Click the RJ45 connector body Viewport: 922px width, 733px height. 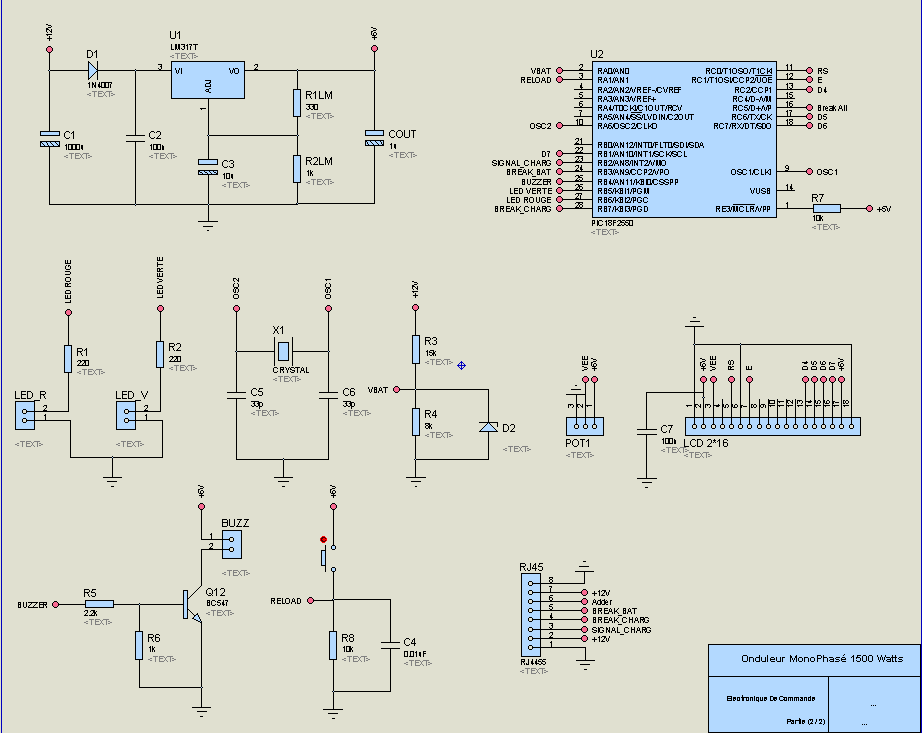(x=530, y=615)
